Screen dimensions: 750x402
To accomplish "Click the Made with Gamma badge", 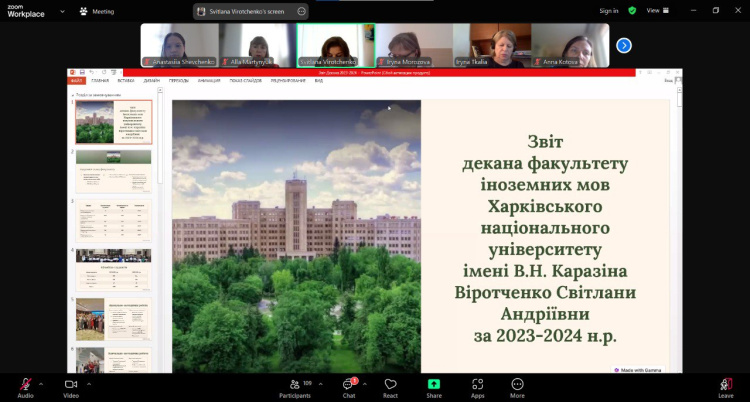I will point(638,369).
